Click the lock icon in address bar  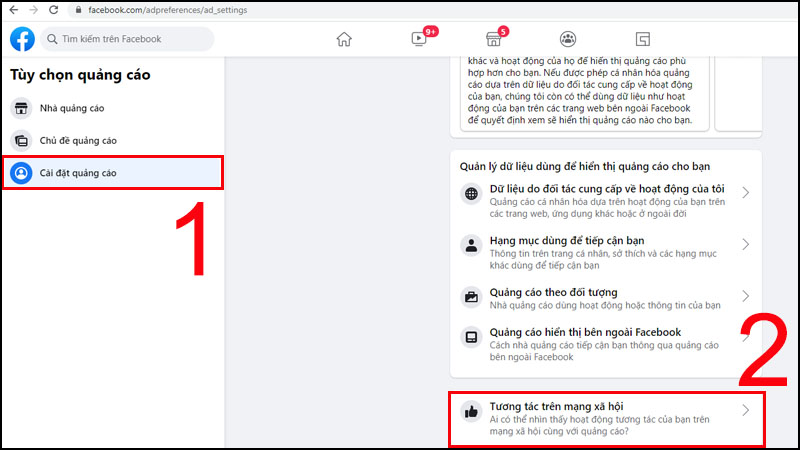click(79, 10)
